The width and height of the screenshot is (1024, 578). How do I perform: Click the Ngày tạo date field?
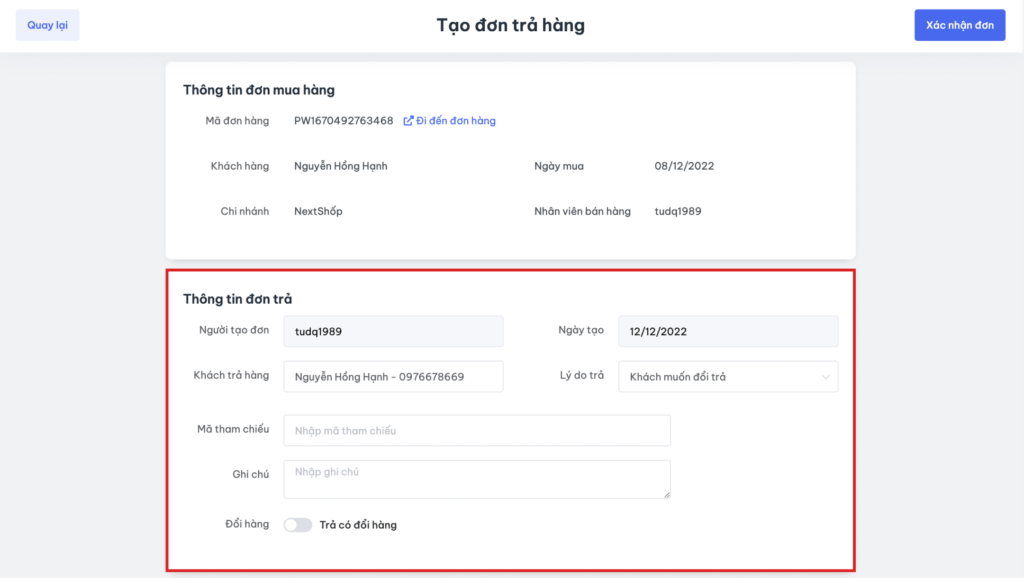point(728,331)
